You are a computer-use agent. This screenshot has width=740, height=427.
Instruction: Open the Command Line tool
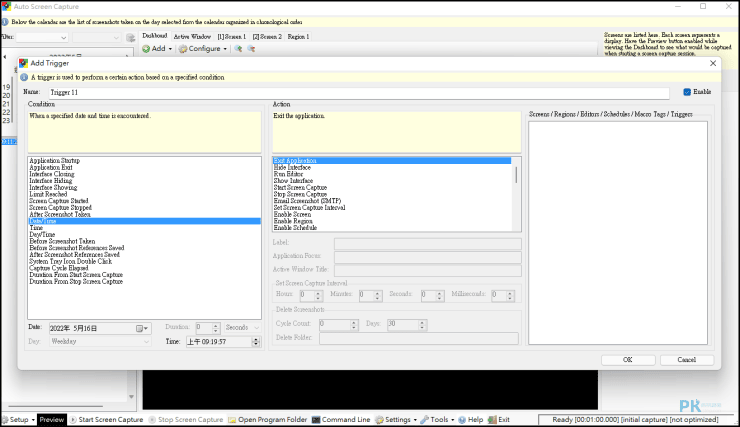coord(341,419)
